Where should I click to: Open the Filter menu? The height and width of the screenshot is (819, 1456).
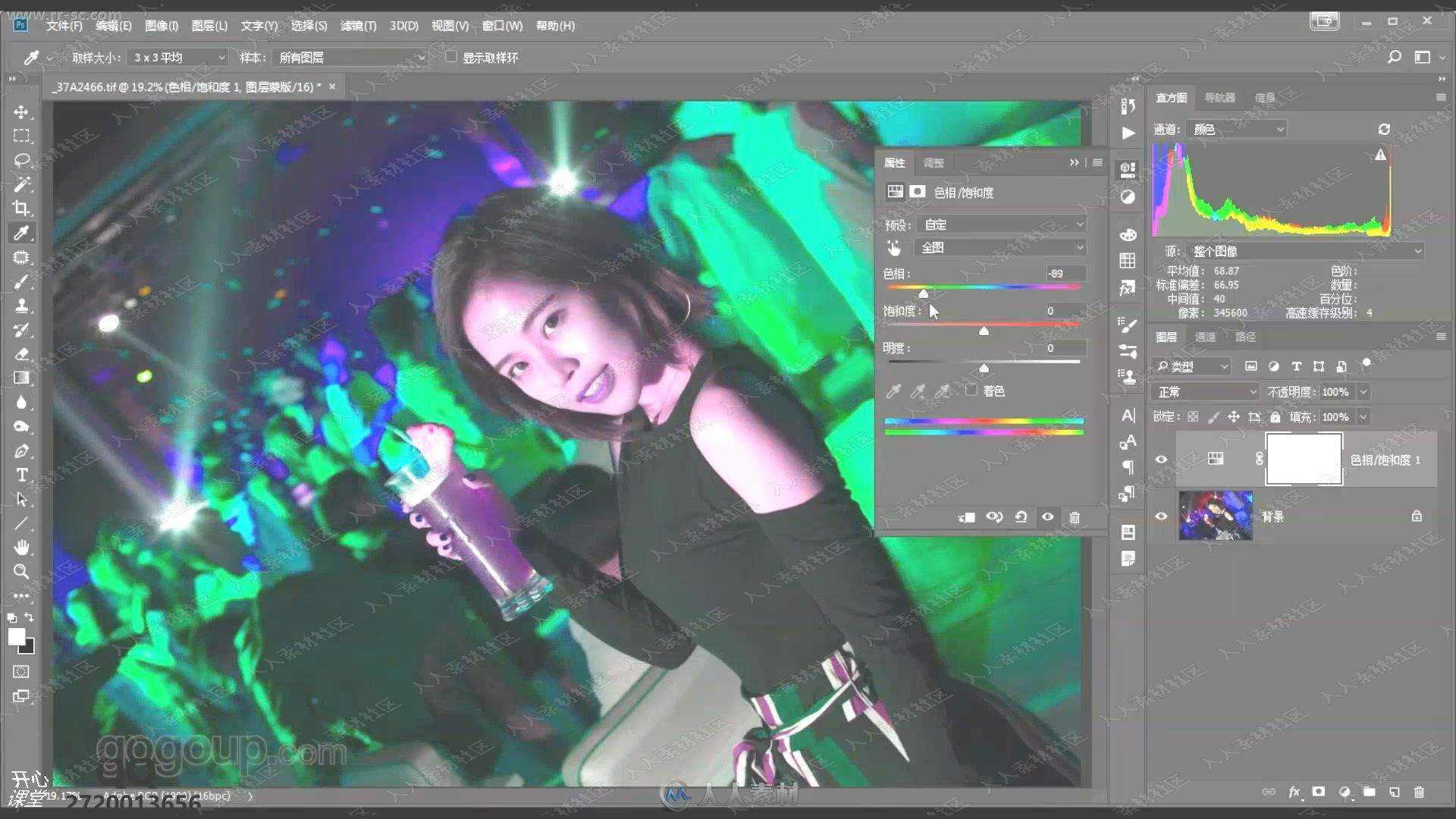(x=358, y=26)
